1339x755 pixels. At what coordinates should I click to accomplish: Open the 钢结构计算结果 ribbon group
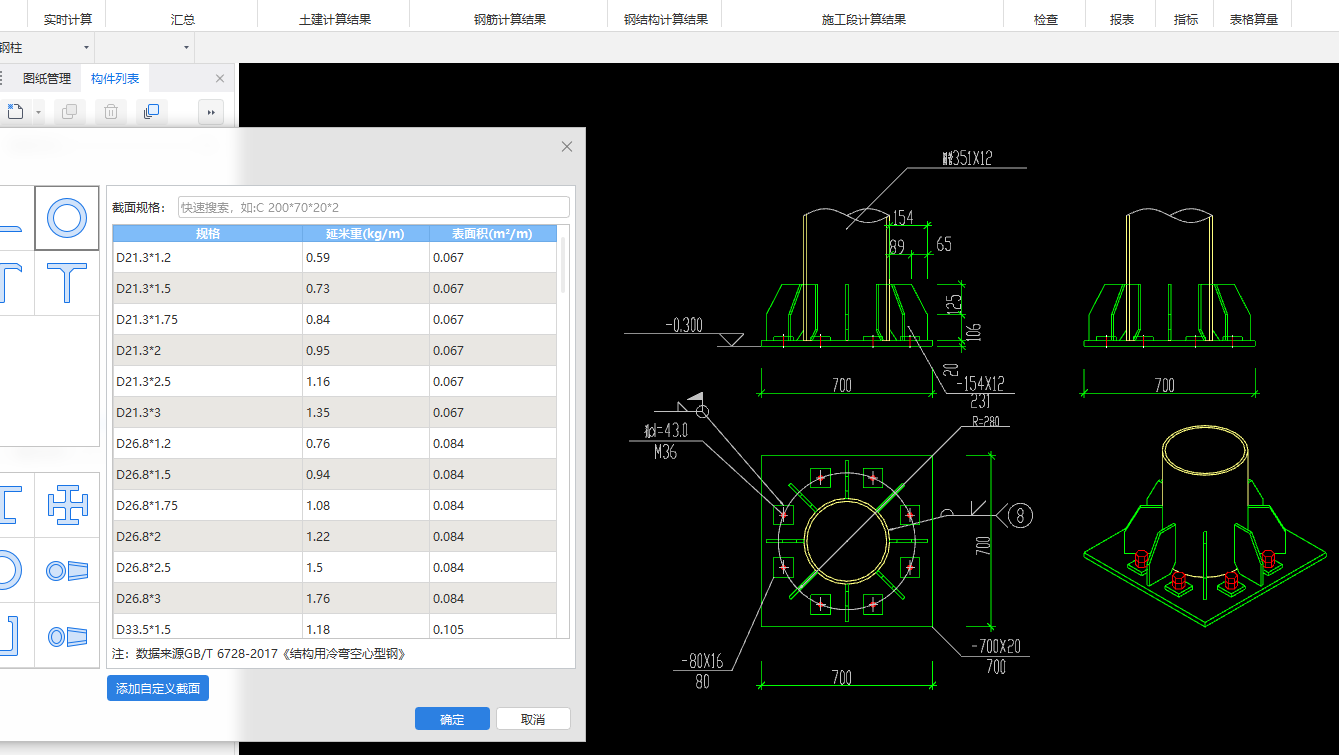click(x=666, y=20)
